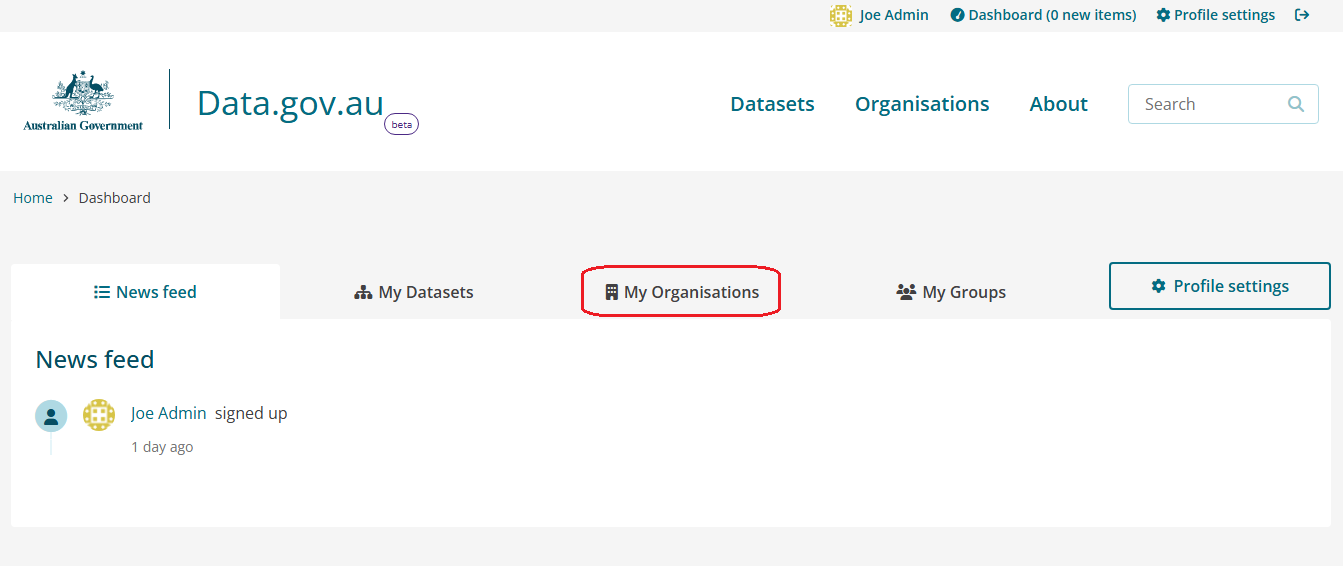Open the Datasets menu
This screenshot has width=1343, height=566.
click(x=772, y=104)
